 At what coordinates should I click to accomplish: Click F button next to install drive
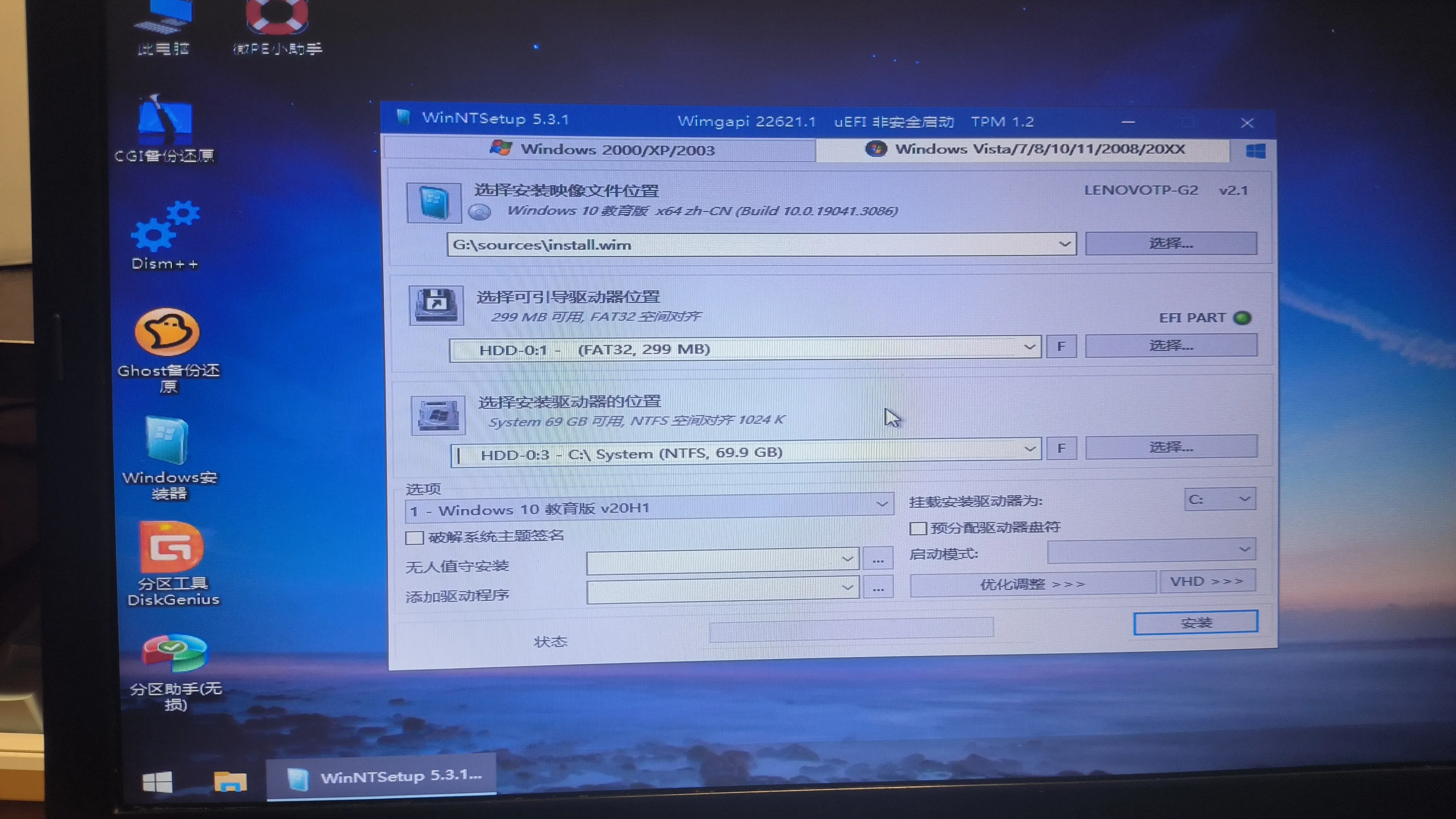[1061, 448]
